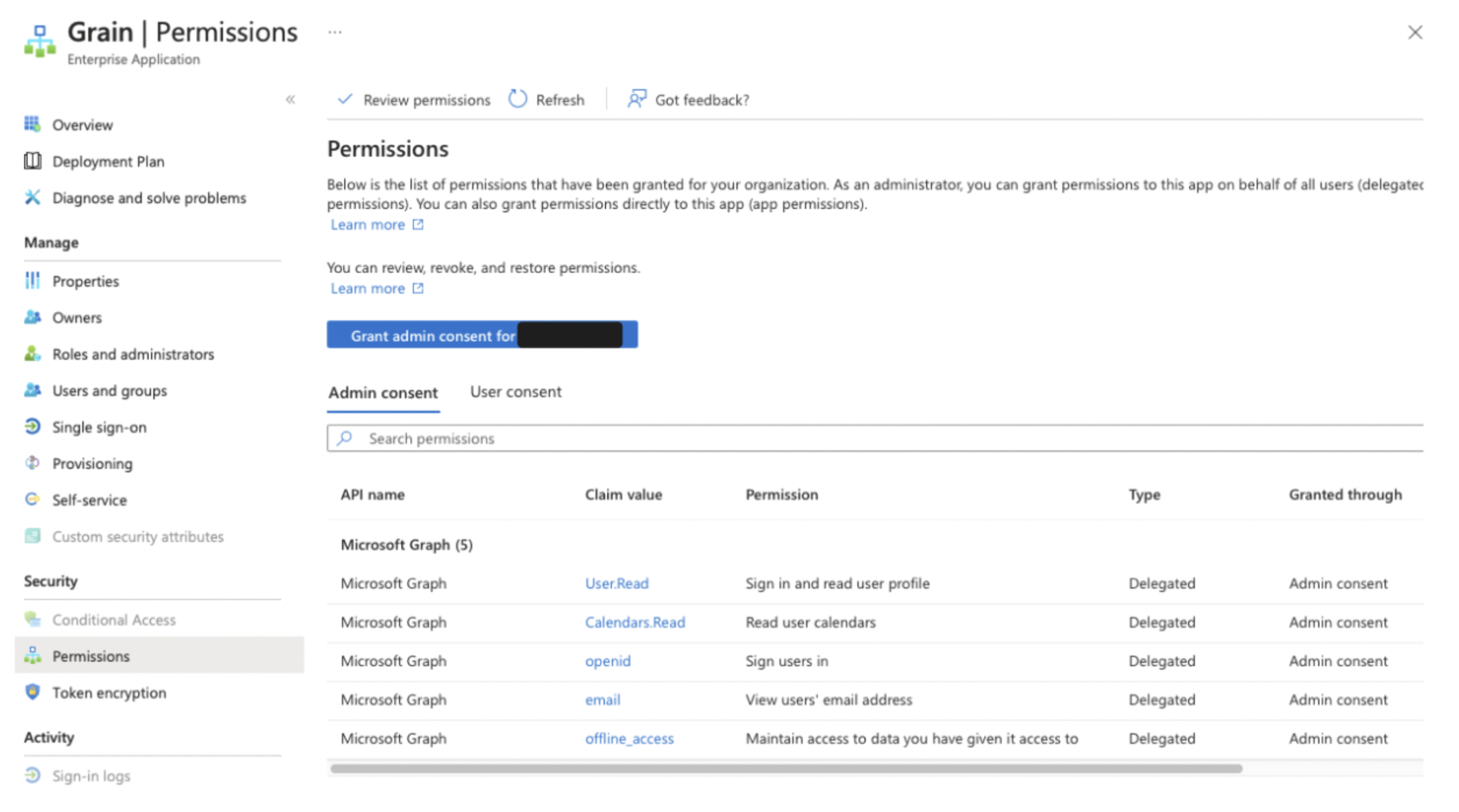
Task: Open Overview in the sidebar
Action: coord(82,125)
